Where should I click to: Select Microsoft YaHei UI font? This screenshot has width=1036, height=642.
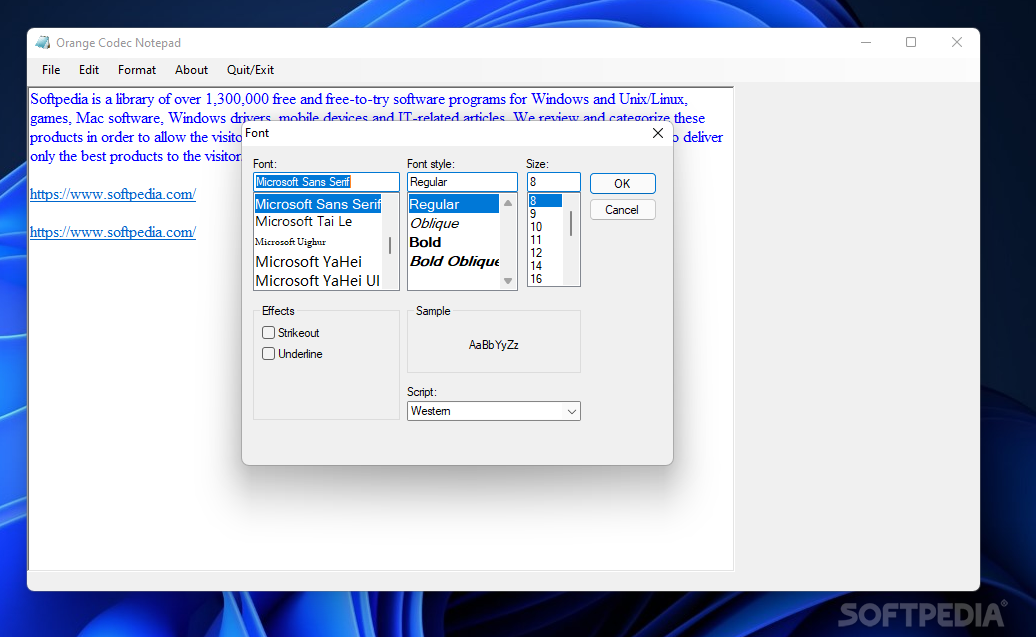[318, 281]
